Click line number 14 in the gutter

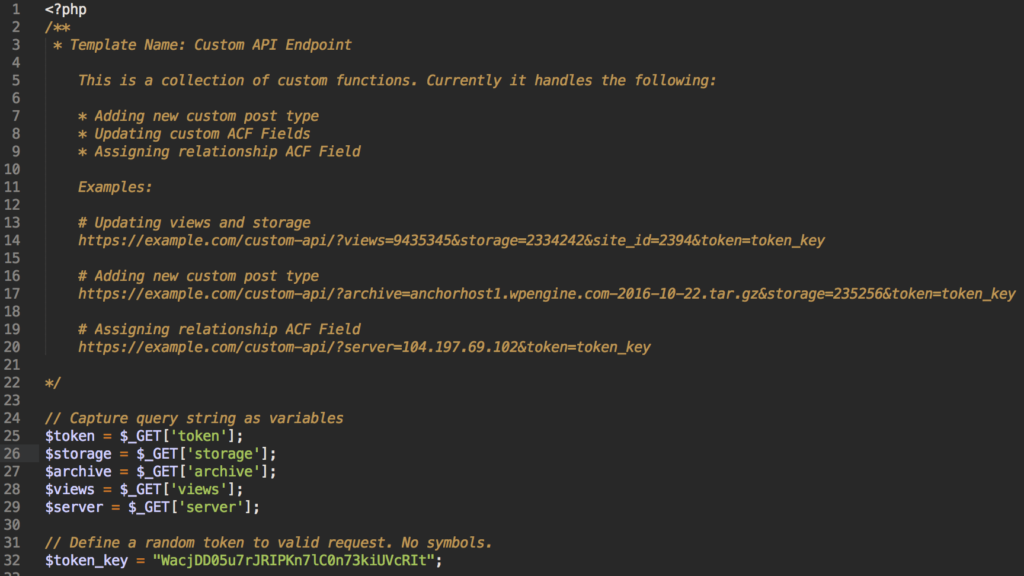[15, 240]
